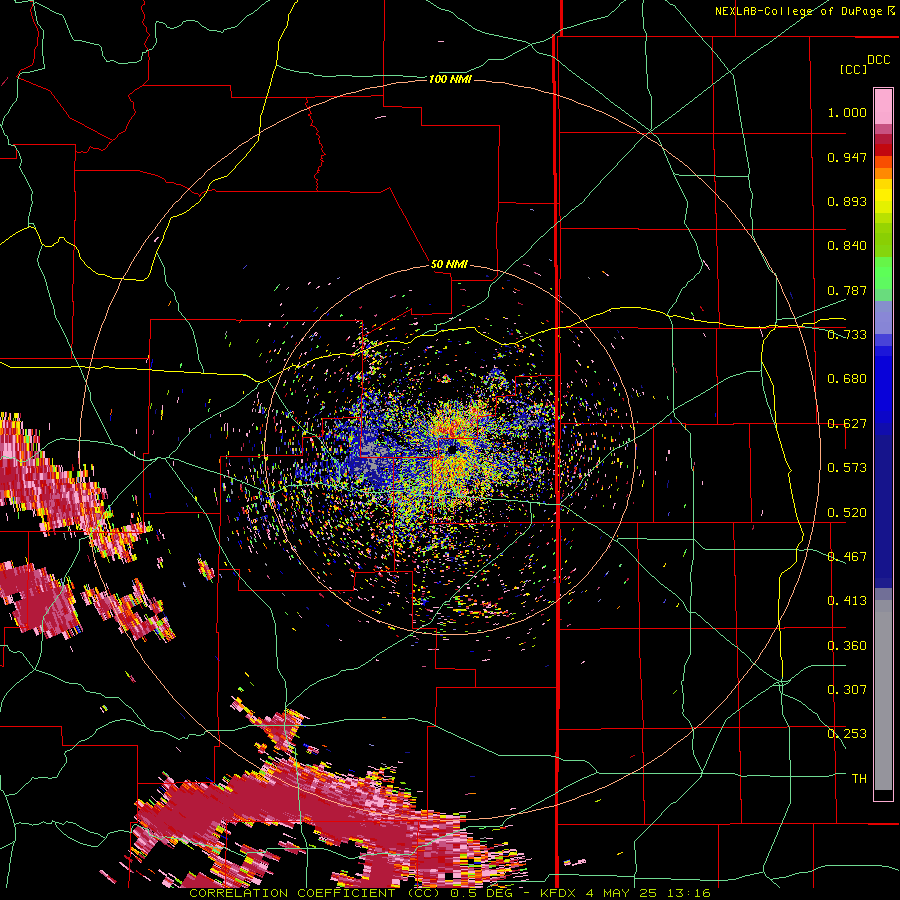Click the 50 NMI range ring label
The width and height of the screenshot is (900, 900).
pyautogui.click(x=449, y=264)
